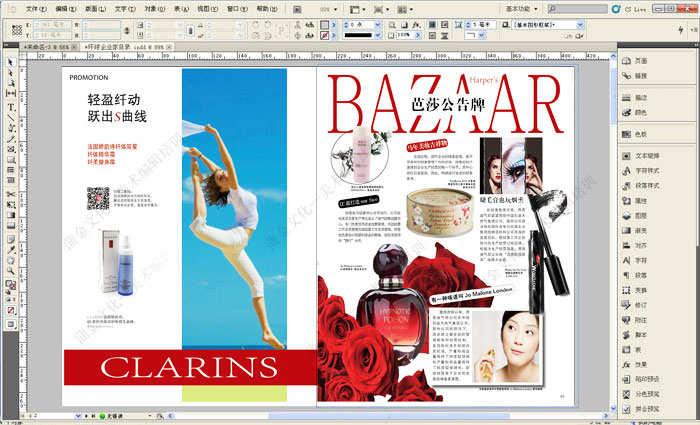Select the Line tool
The width and height of the screenshot is (700, 425).
point(11,117)
